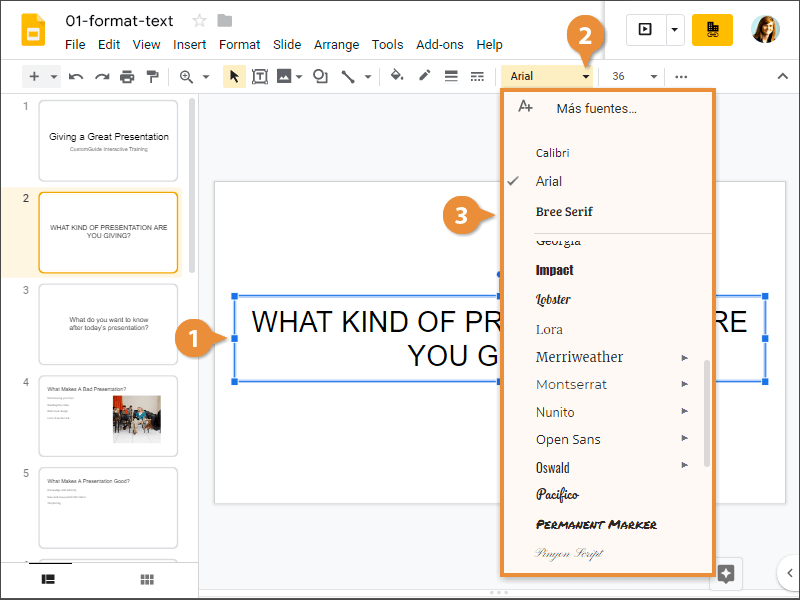800x600 pixels.
Task: Star the 01-format-text presentation
Action: pyautogui.click(x=198, y=20)
